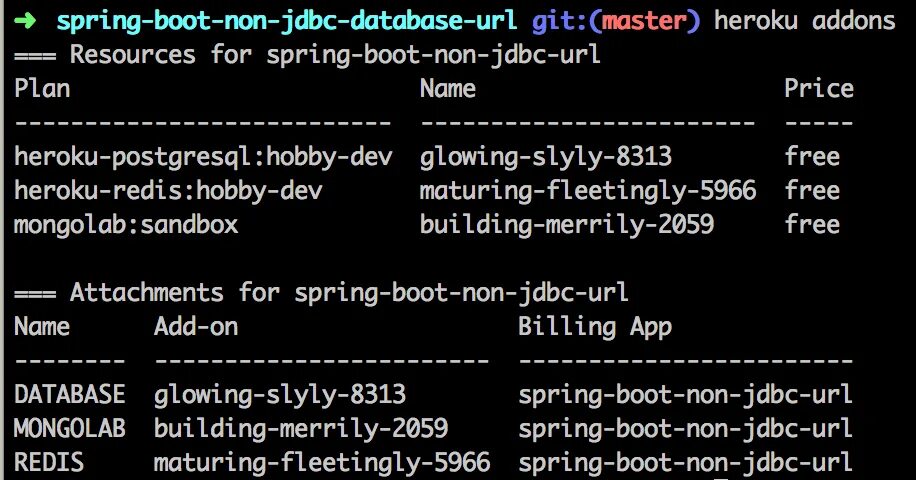Click the Name header in Attachments table
Screen dimensions: 916x480
[42, 326]
